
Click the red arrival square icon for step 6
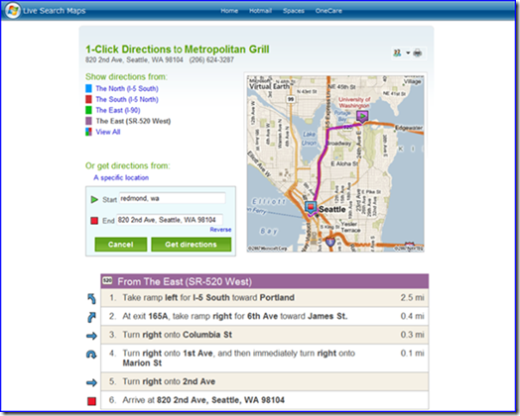click(92, 401)
